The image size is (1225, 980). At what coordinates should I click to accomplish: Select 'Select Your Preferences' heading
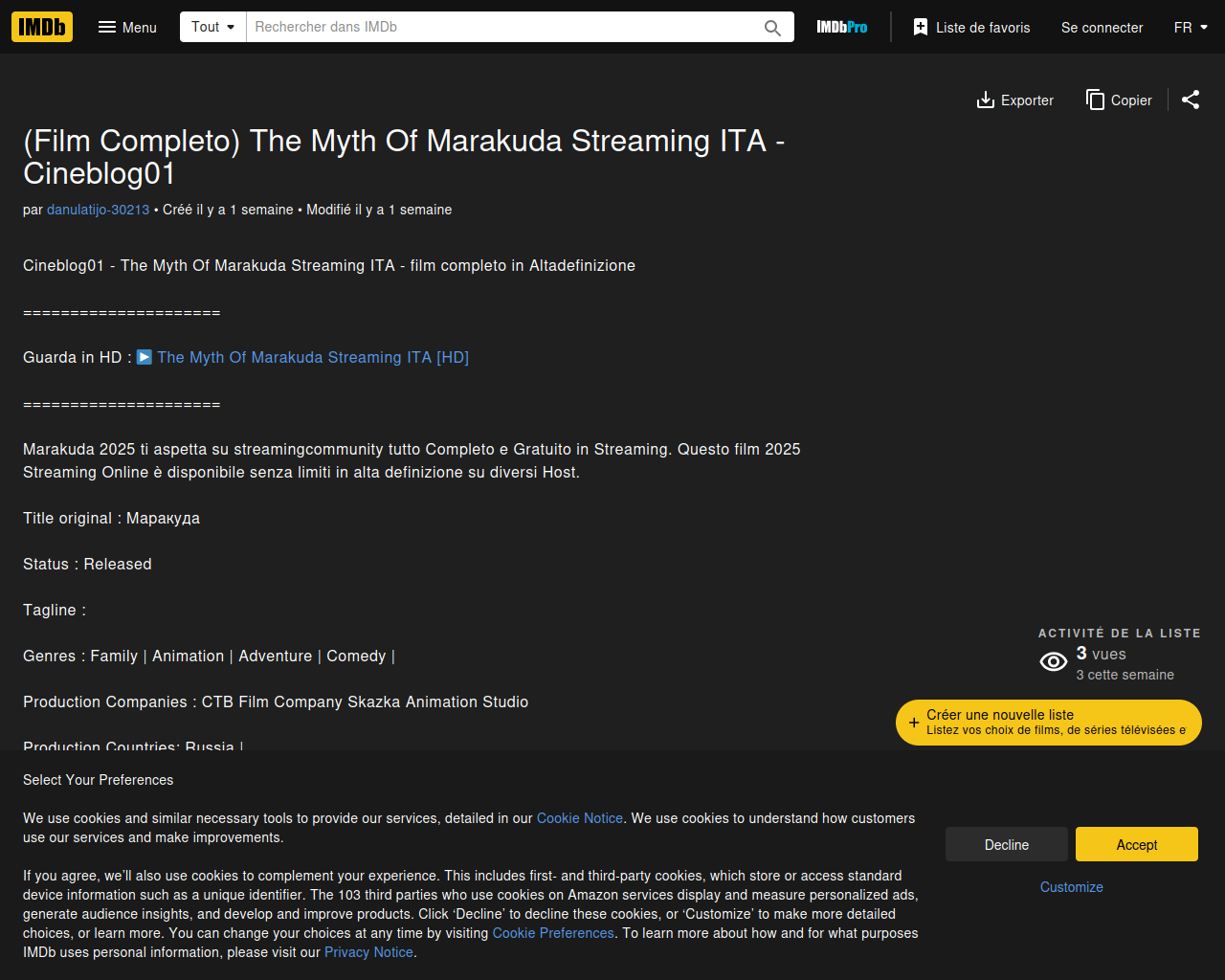(99, 780)
